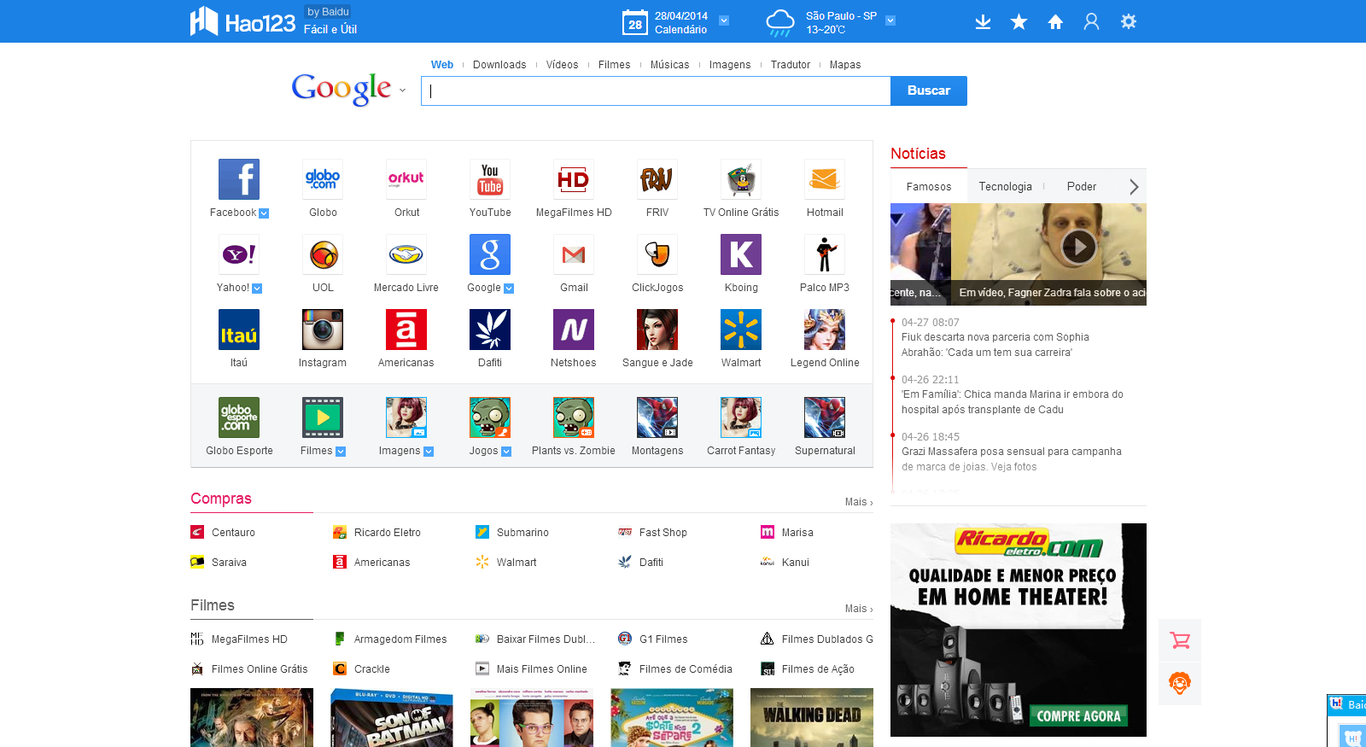Open the MegaFilmes HD icon

(574, 179)
